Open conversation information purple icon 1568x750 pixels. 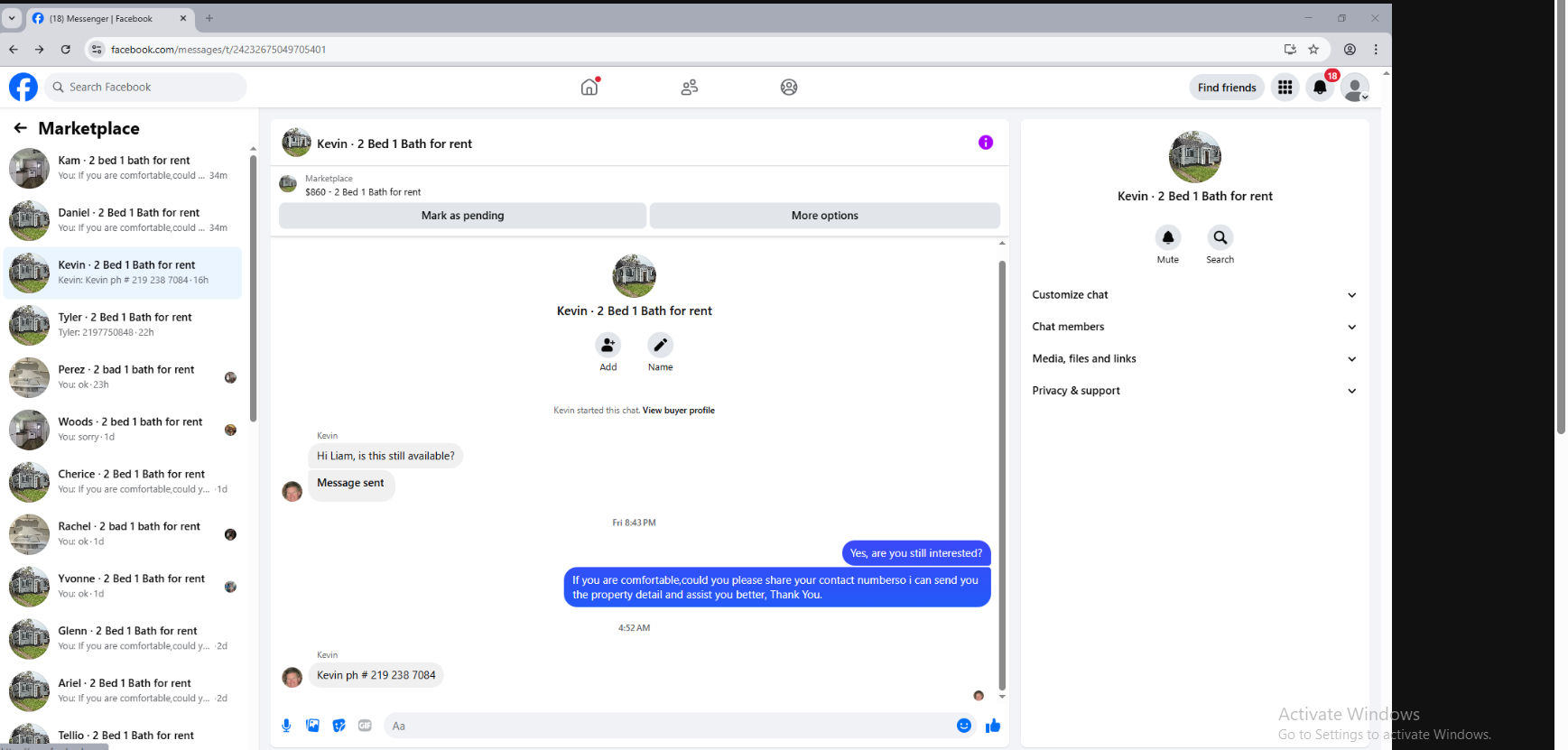(986, 143)
